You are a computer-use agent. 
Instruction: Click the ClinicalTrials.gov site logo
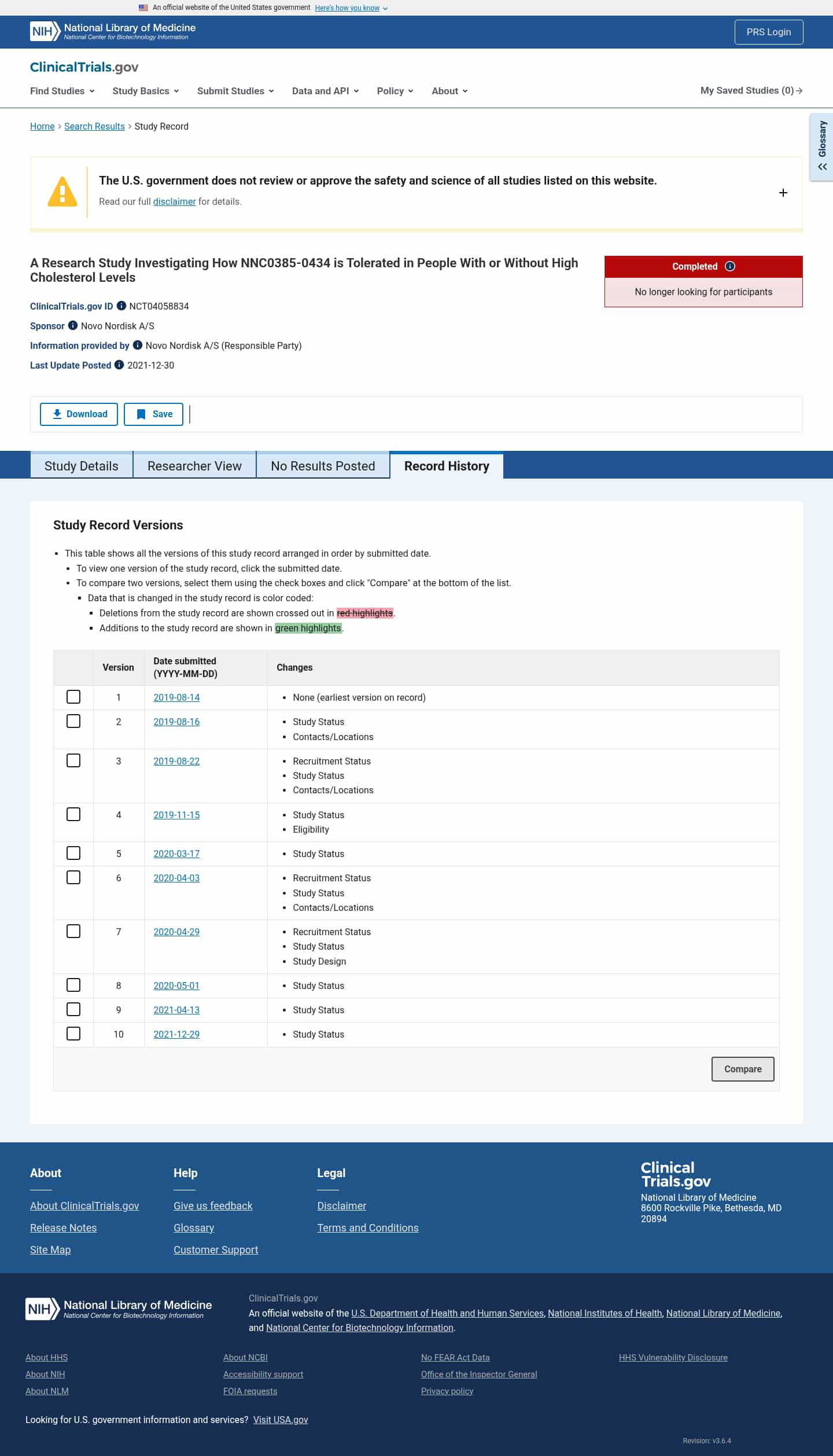point(84,67)
